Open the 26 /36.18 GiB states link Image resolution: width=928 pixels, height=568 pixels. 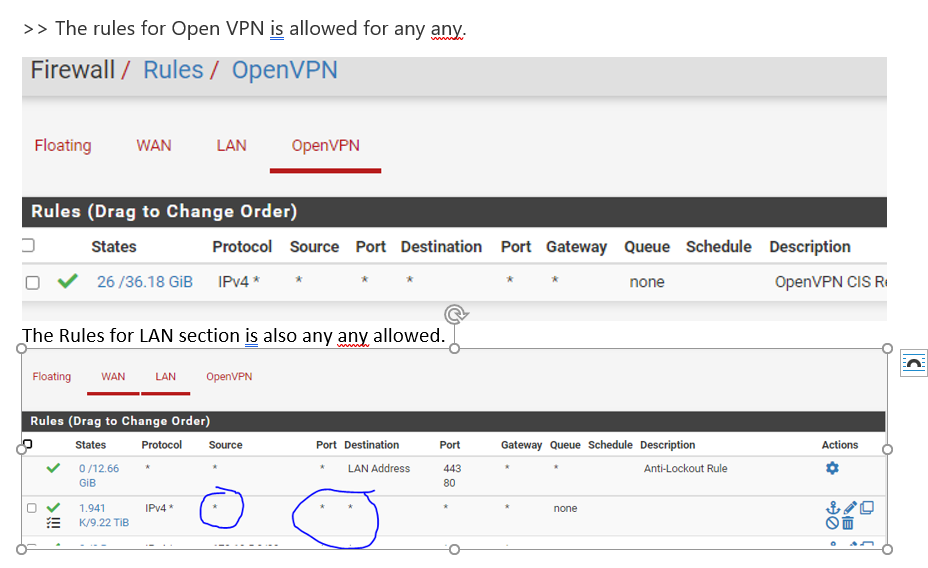pyautogui.click(x=145, y=282)
